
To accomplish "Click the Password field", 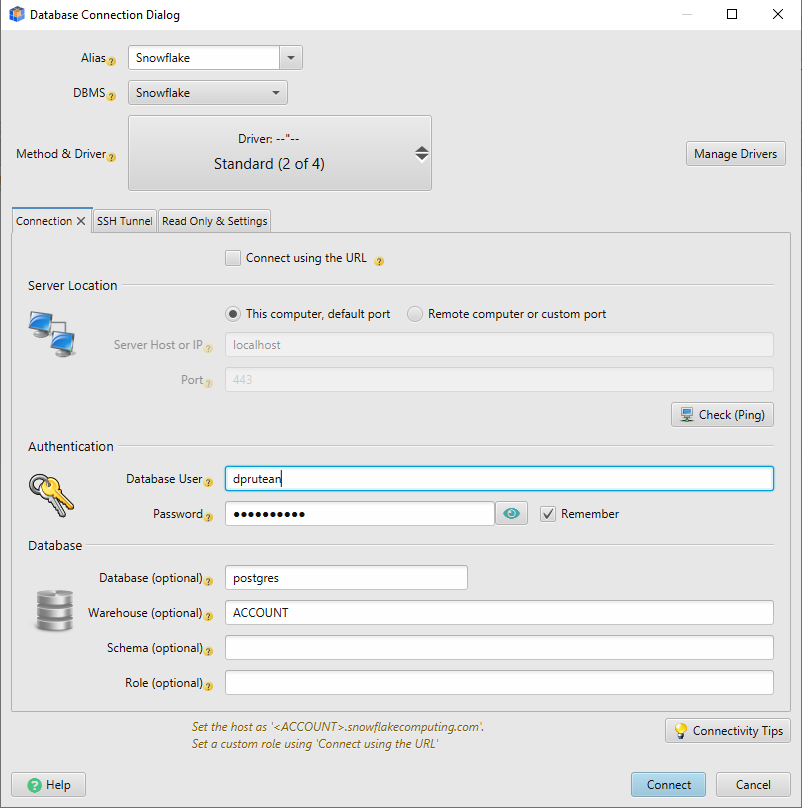I will pos(360,514).
